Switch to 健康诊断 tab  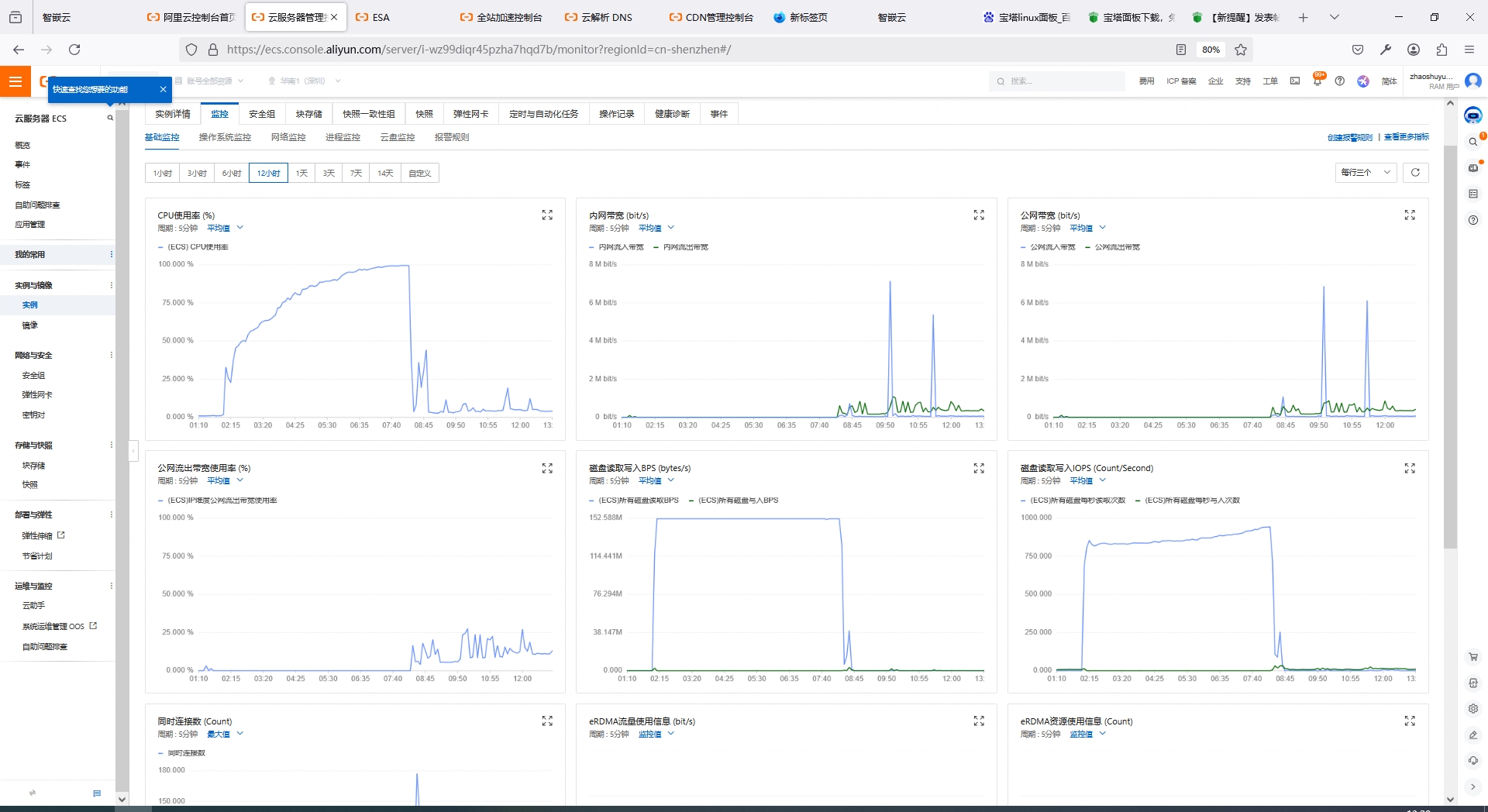click(x=672, y=114)
